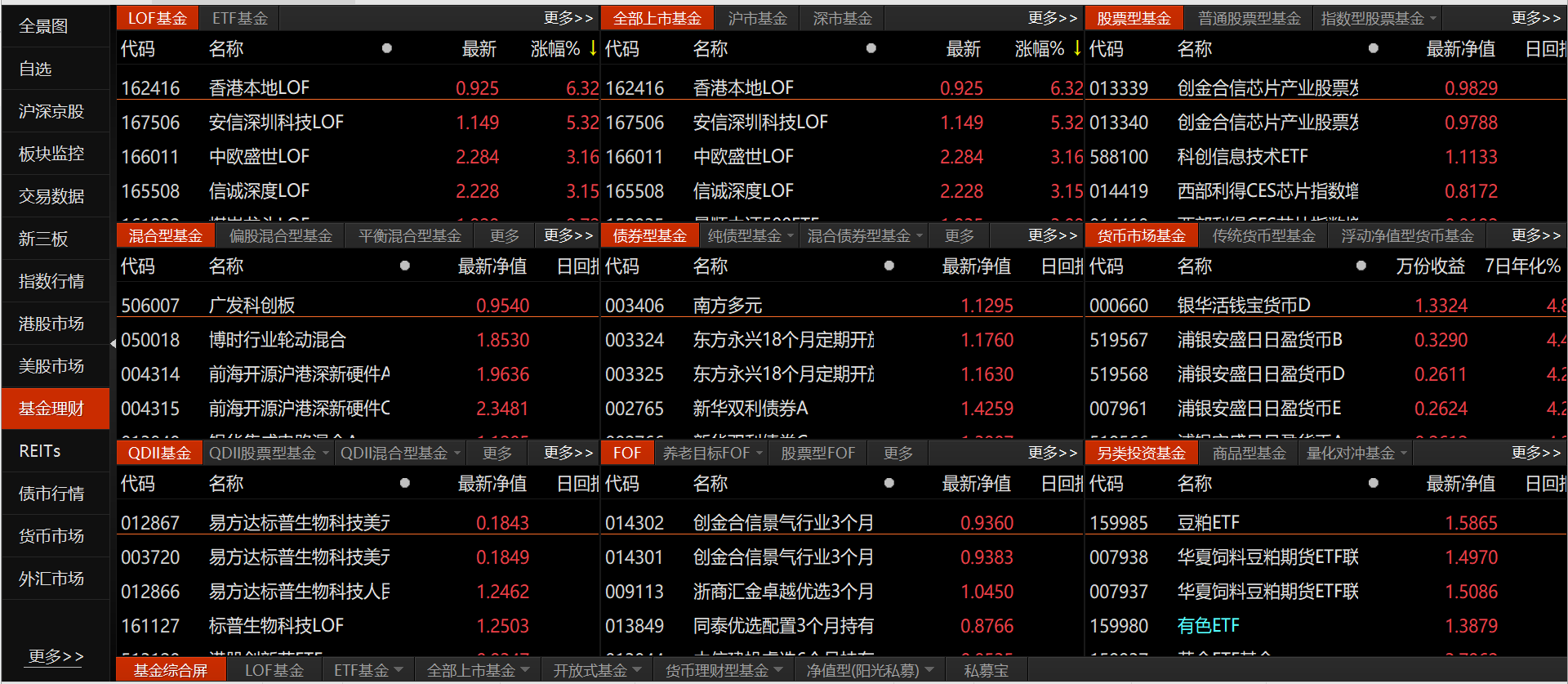Click 更多>> in the 债券型基金 panel
The image size is (1568, 684).
coord(1053,235)
